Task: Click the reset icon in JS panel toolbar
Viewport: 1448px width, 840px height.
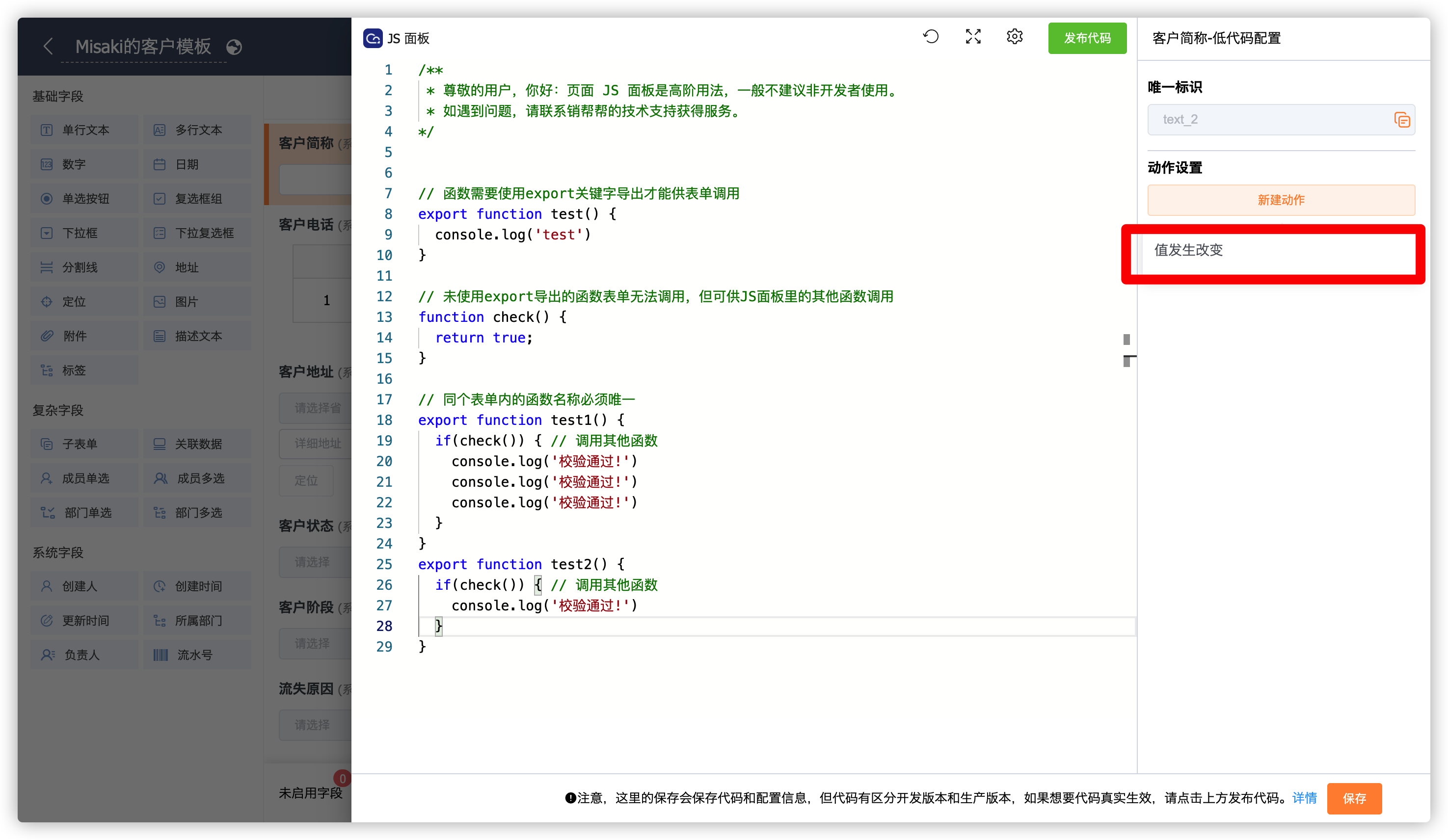Action: click(930, 36)
